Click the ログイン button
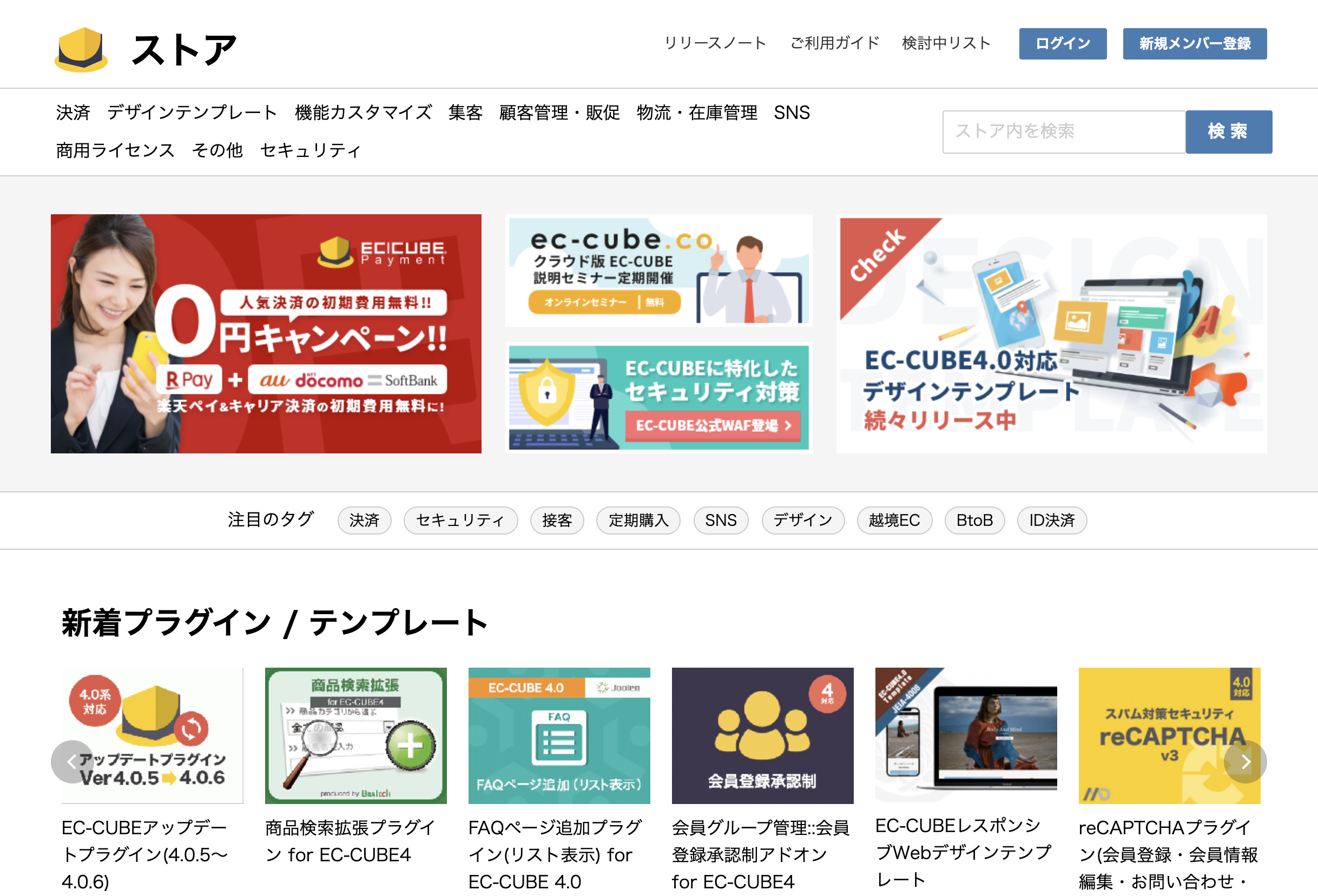This screenshot has width=1318, height=896. coord(1063,44)
